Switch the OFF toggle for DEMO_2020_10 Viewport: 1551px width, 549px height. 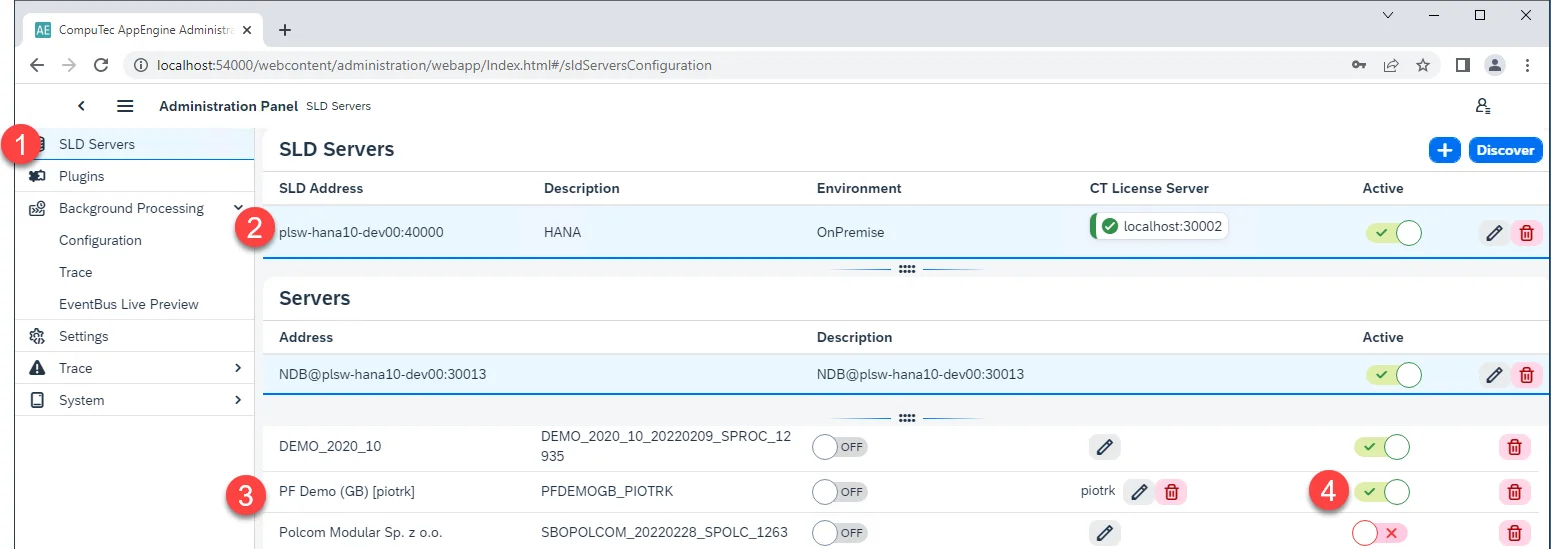840,447
